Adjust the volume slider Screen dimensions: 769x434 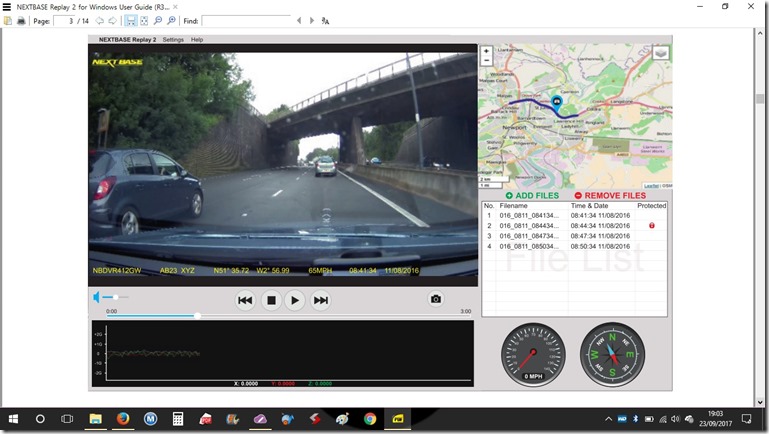tap(116, 297)
